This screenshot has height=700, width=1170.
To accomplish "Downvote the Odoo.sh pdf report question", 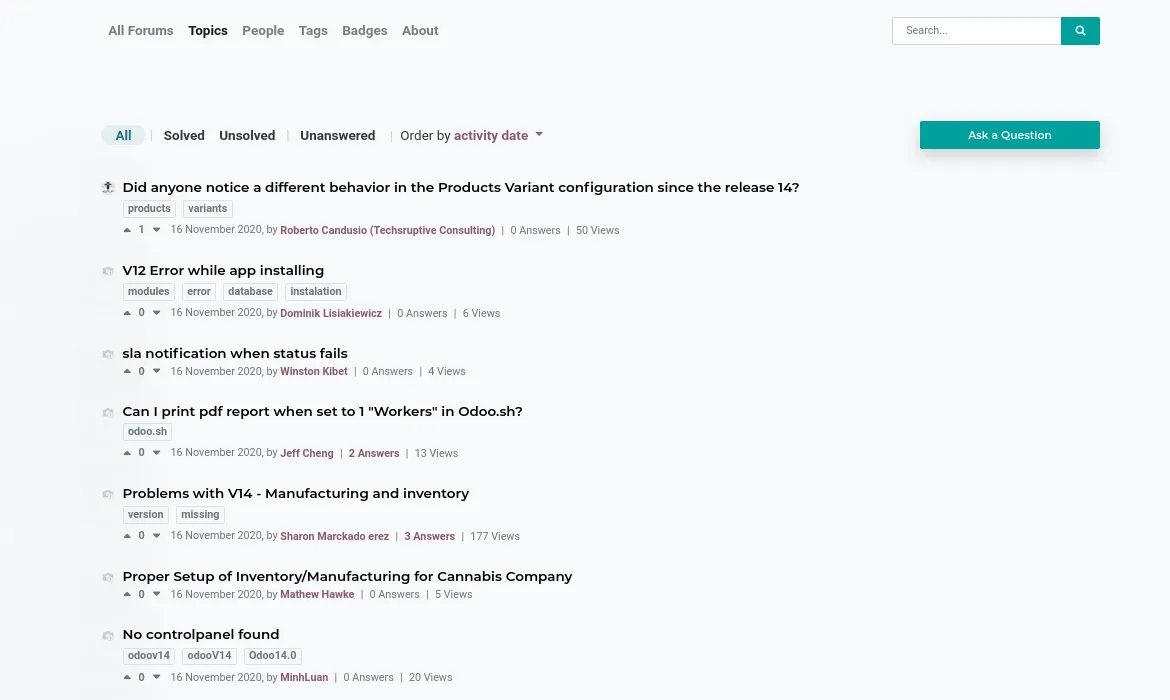I will click(x=156, y=452).
